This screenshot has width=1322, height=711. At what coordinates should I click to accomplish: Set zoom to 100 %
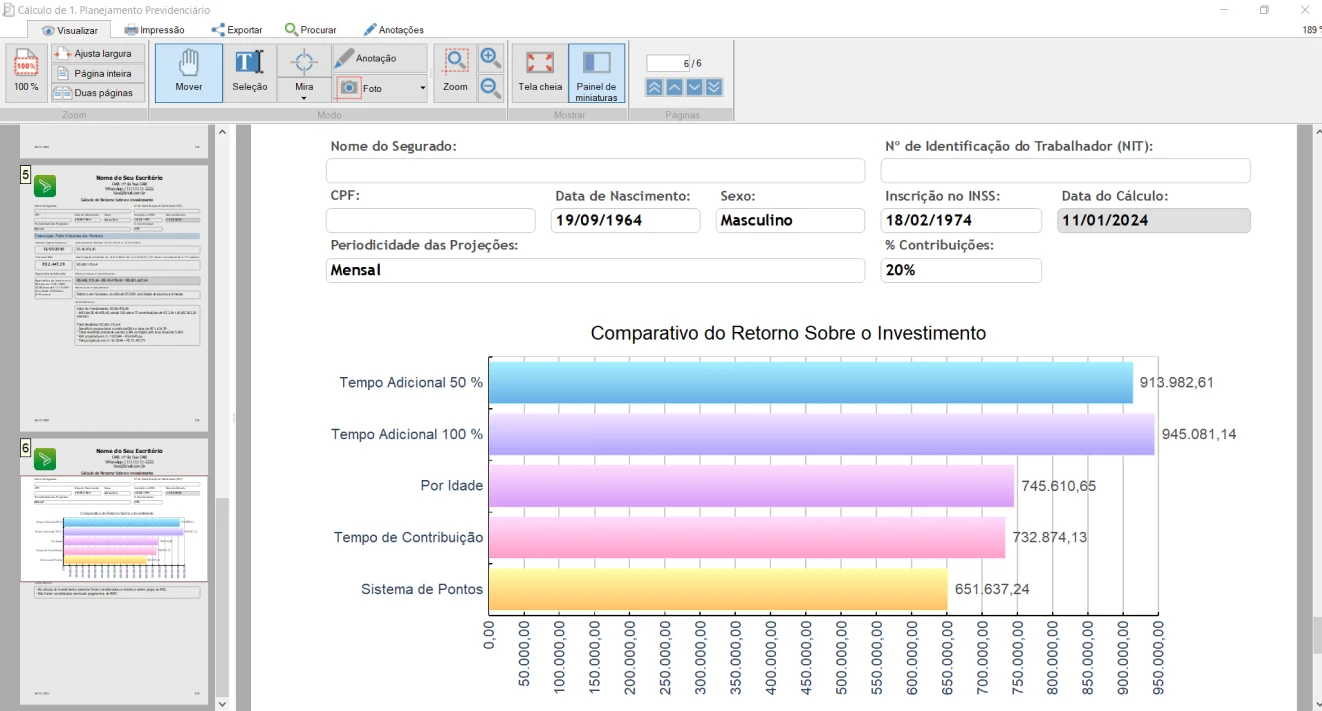pos(26,72)
